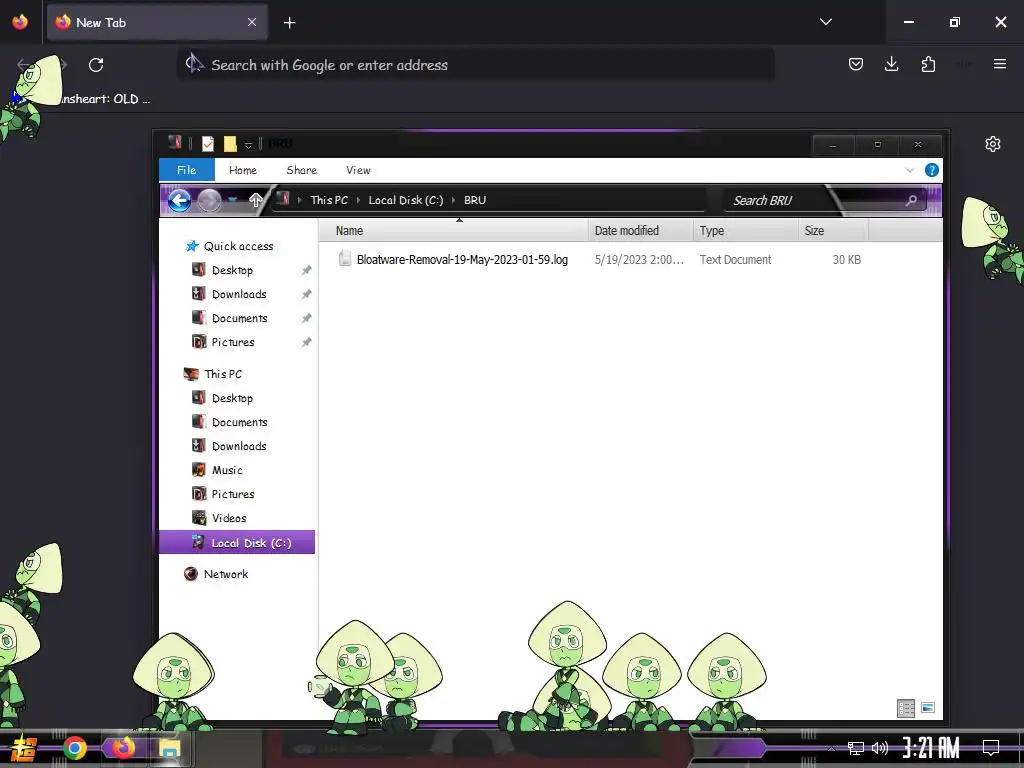
Task: Open a new Firefox tab with plus
Action: pyautogui.click(x=289, y=23)
